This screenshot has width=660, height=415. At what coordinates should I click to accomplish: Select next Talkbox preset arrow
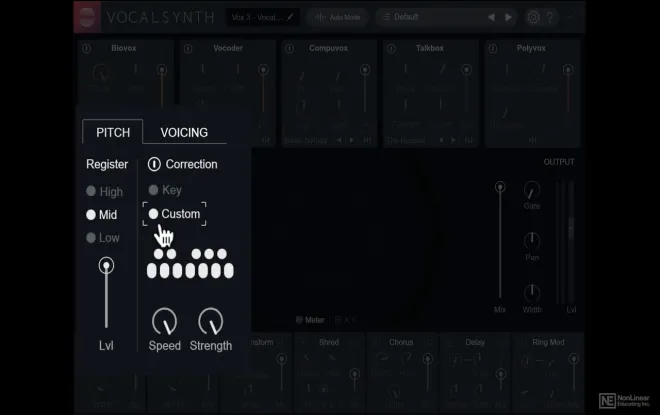(x=453, y=140)
